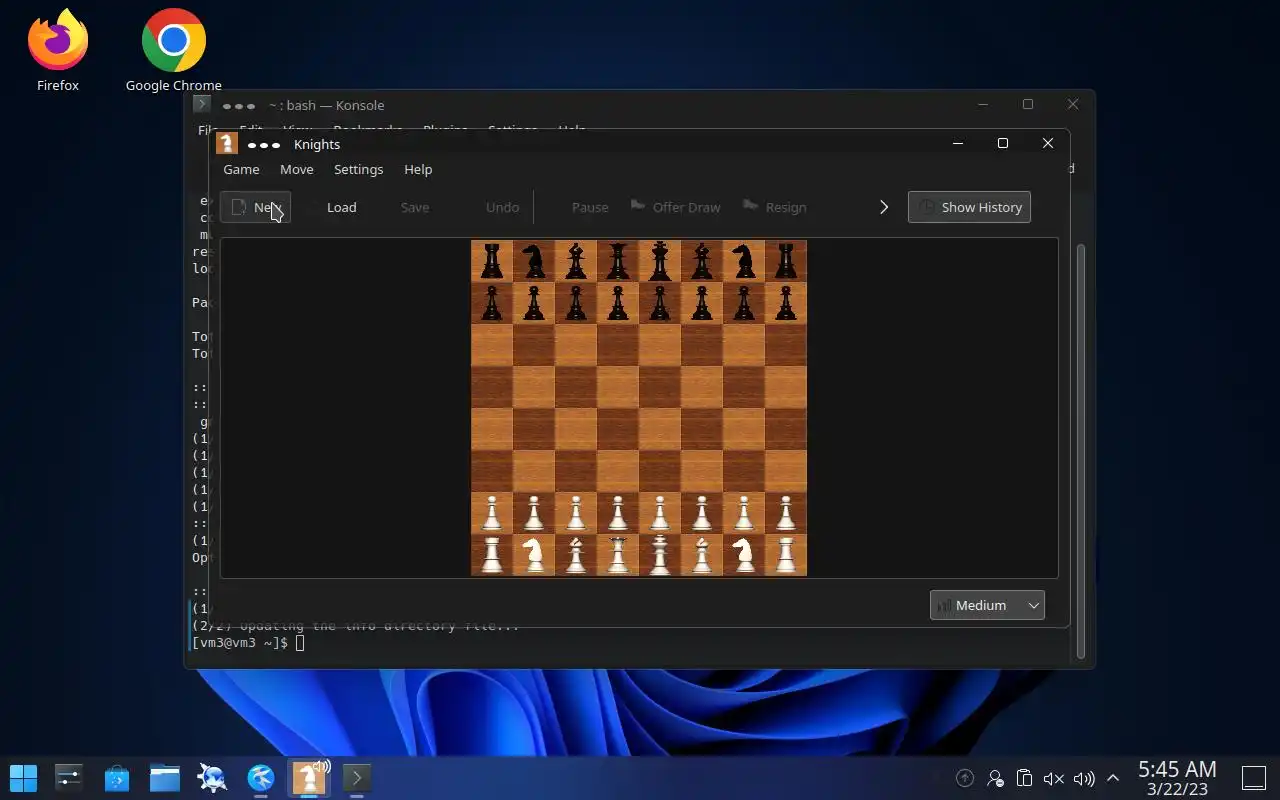
Task: Click the empty d4 square
Action: click(x=618, y=429)
